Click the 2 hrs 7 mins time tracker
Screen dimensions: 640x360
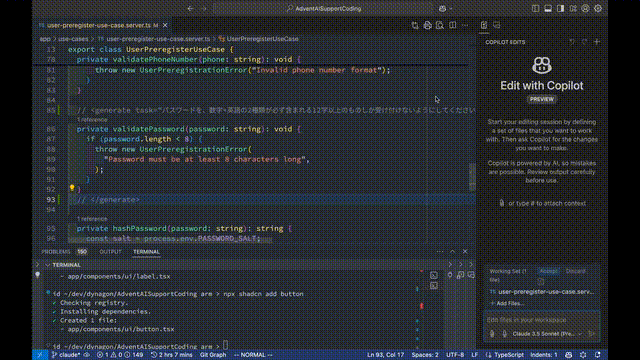[171, 355]
